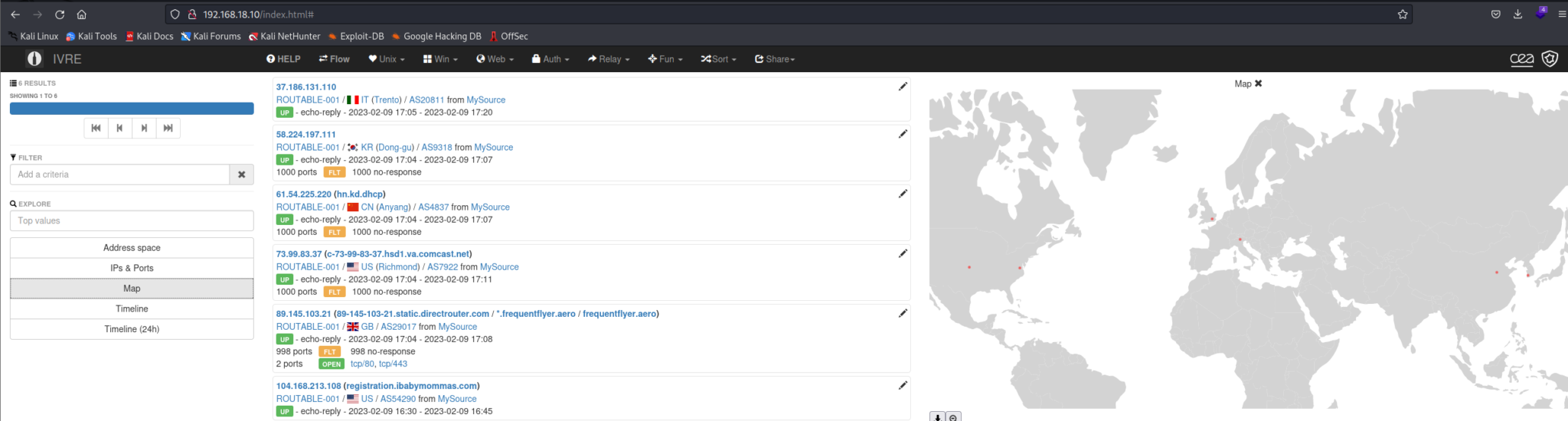Select the Timeline (24h) button
1568x421 pixels.
coord(132,329)
